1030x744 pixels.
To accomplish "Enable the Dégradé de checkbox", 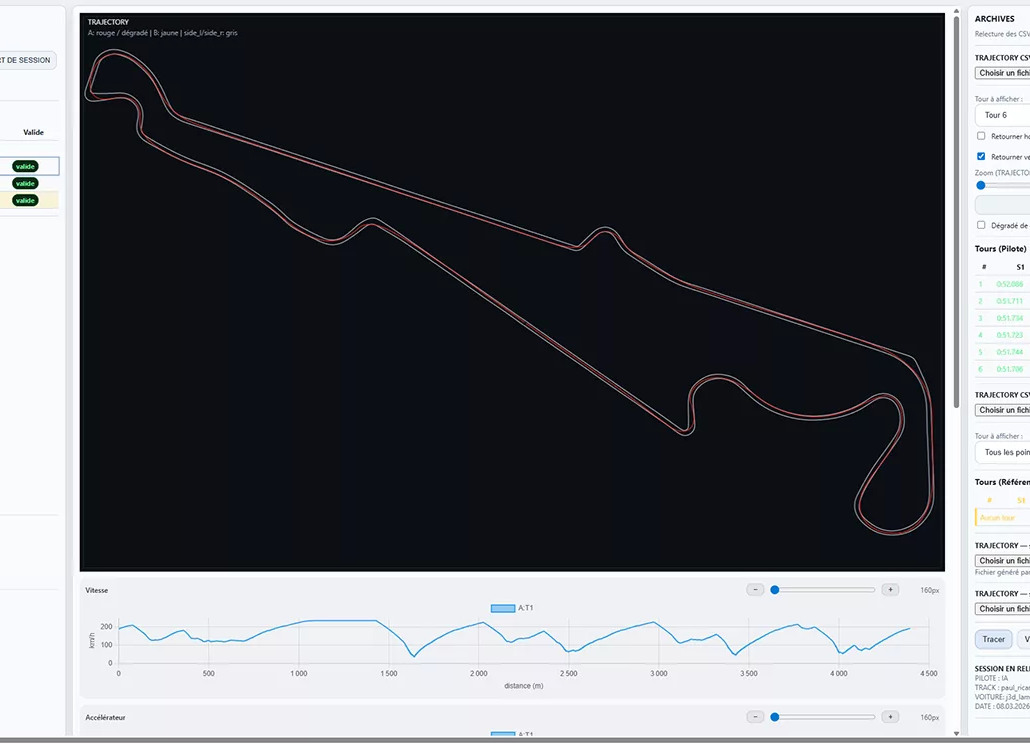I will click(981, 225).
